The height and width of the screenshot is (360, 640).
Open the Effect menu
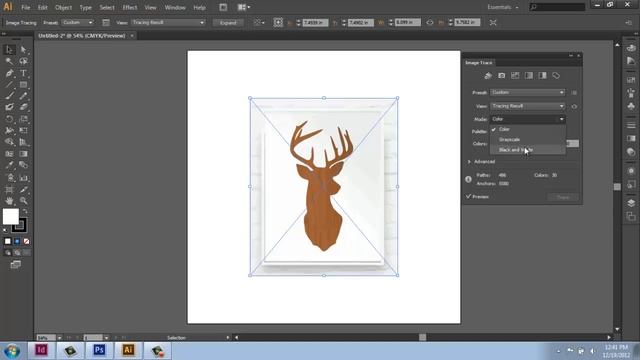130,7
